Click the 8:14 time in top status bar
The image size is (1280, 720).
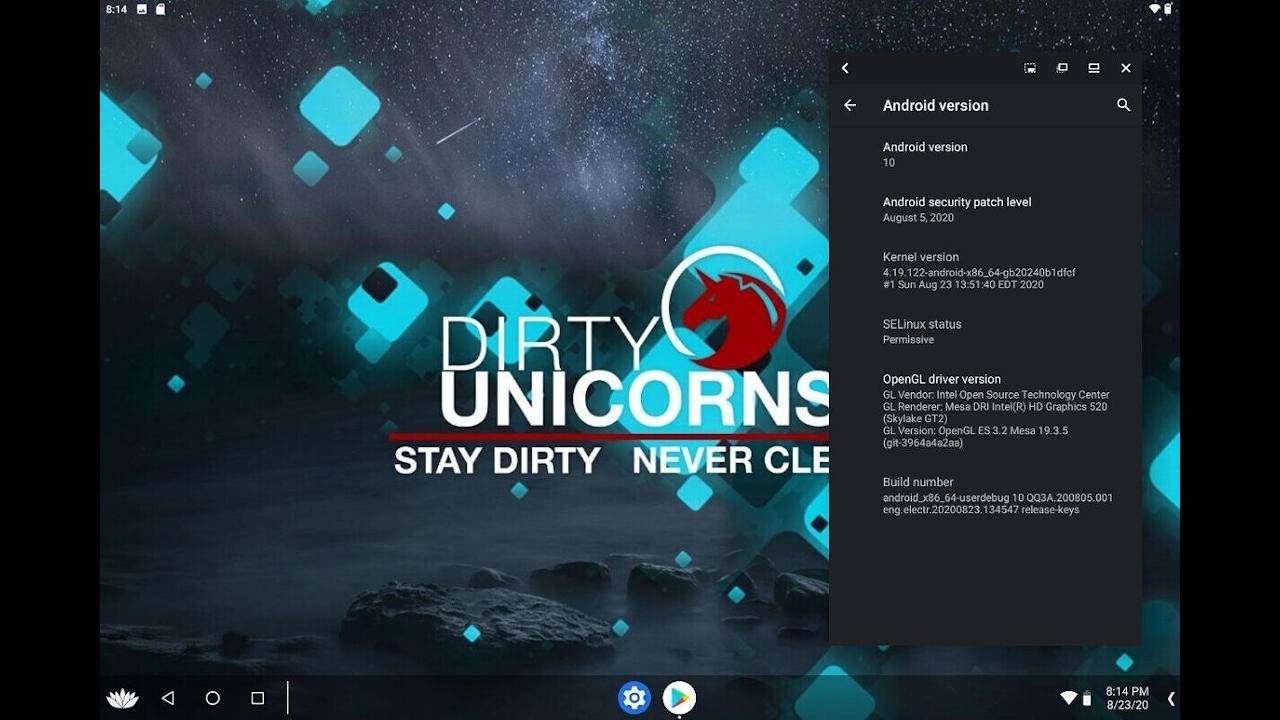(116, 9)
